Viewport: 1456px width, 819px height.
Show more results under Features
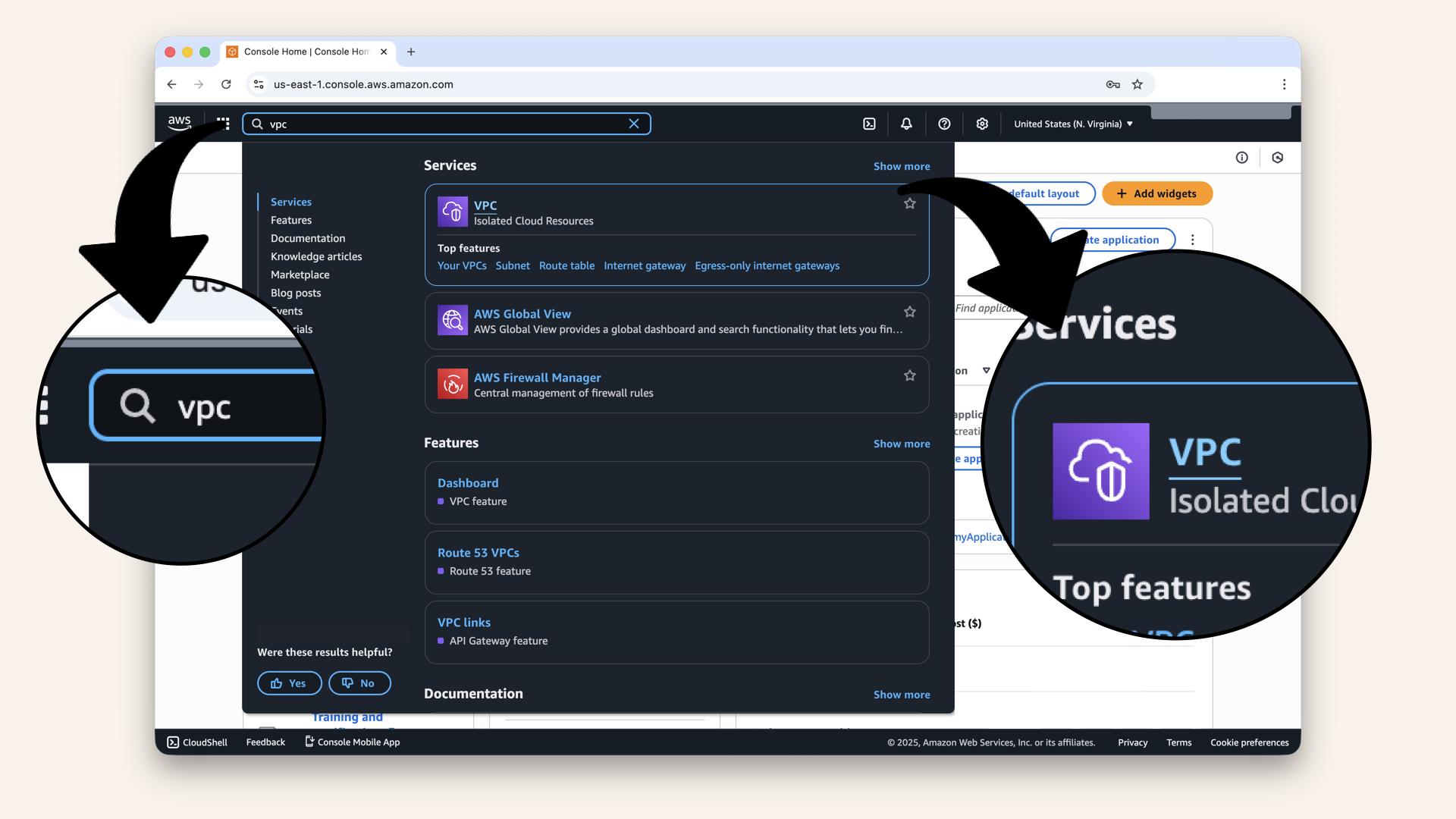click(901, 444)
